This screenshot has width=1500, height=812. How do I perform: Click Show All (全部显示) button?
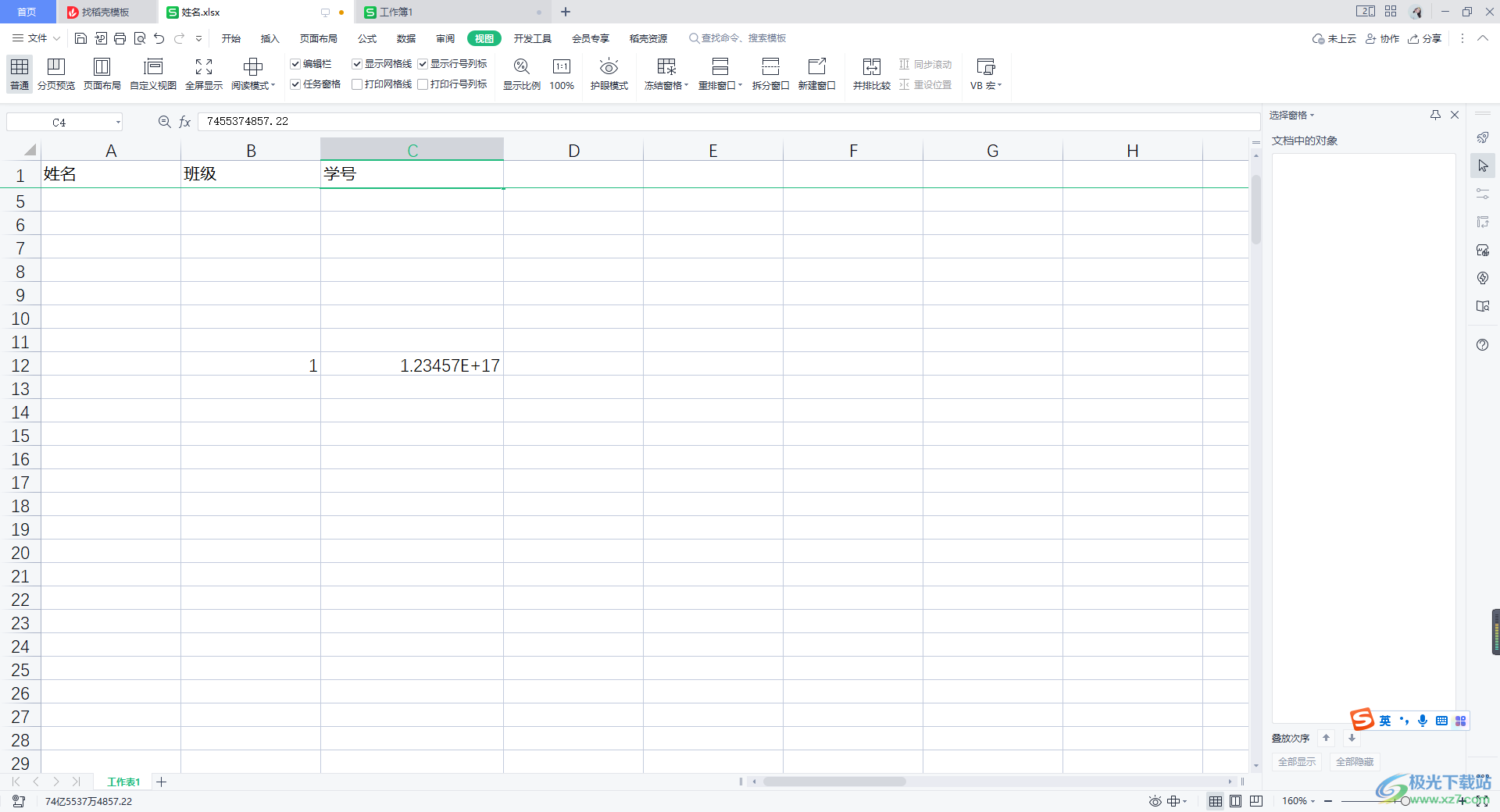1297,761
